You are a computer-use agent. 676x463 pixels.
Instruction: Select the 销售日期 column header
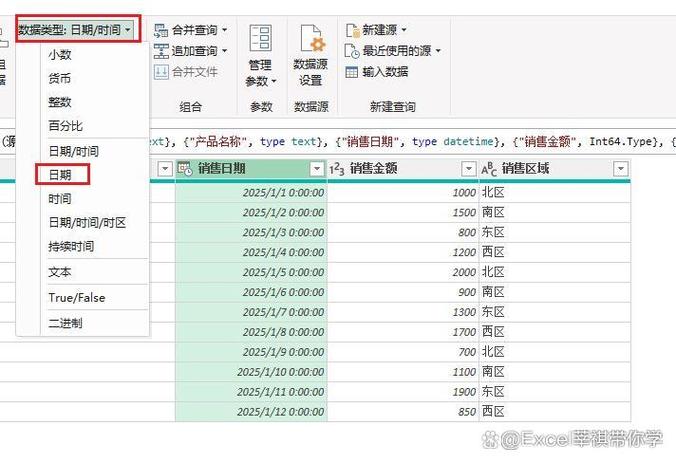[x=251, y=169]
